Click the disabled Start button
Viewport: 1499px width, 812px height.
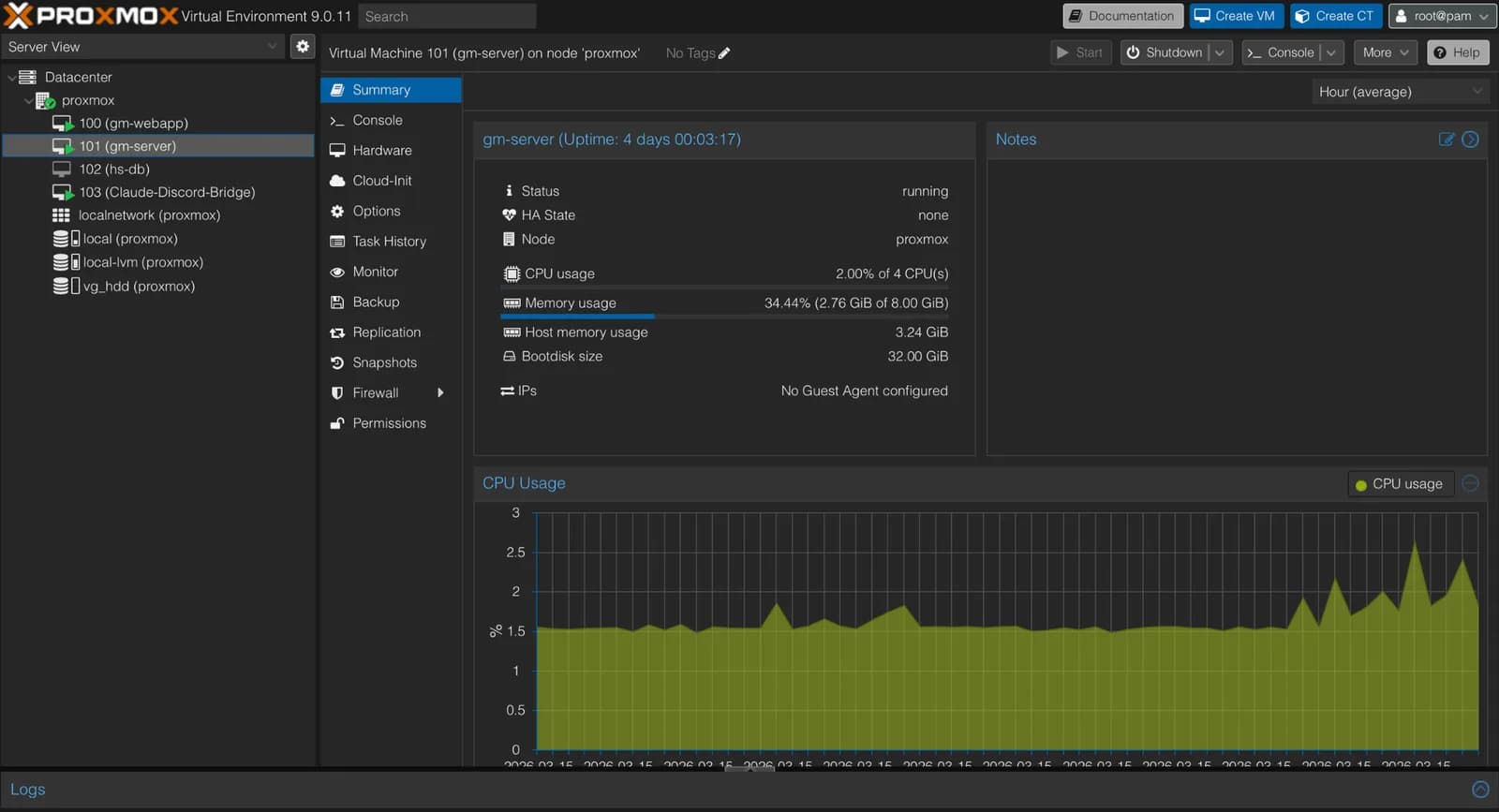coord(1080,53)
